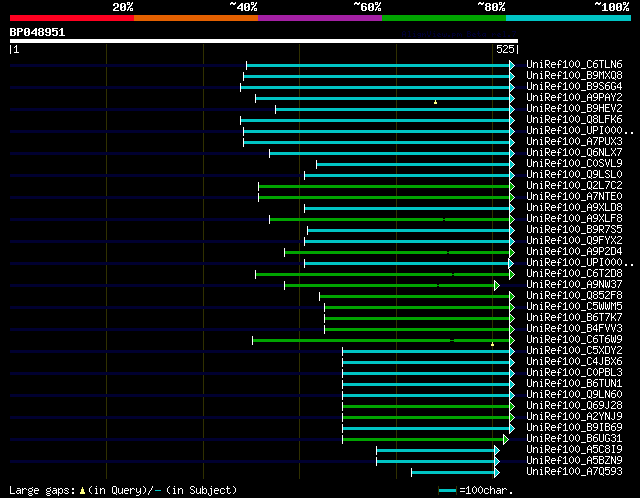Select the UniRef100_A9NW37 label

point(574,285)
